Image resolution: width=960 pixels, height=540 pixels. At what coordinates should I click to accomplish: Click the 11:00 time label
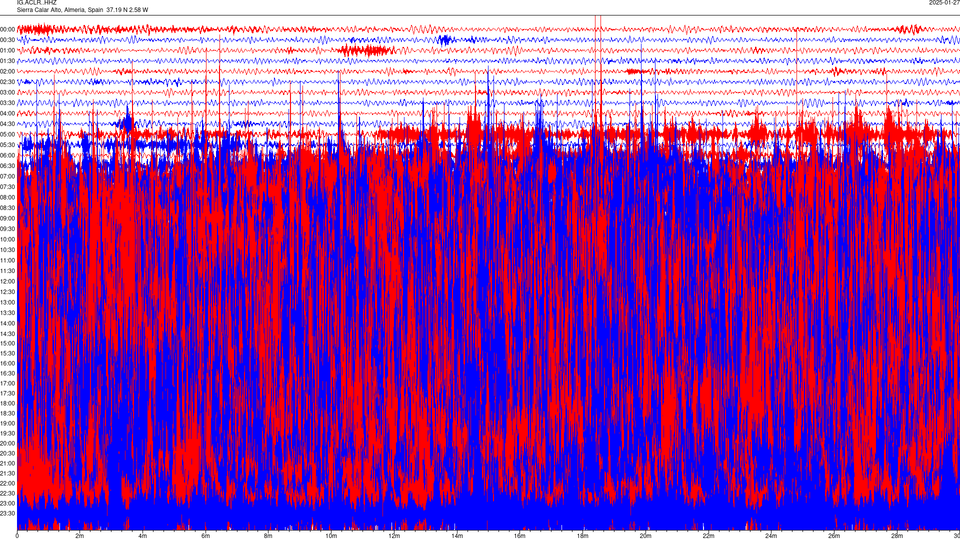pyautogui.click(x=8, y=260)
